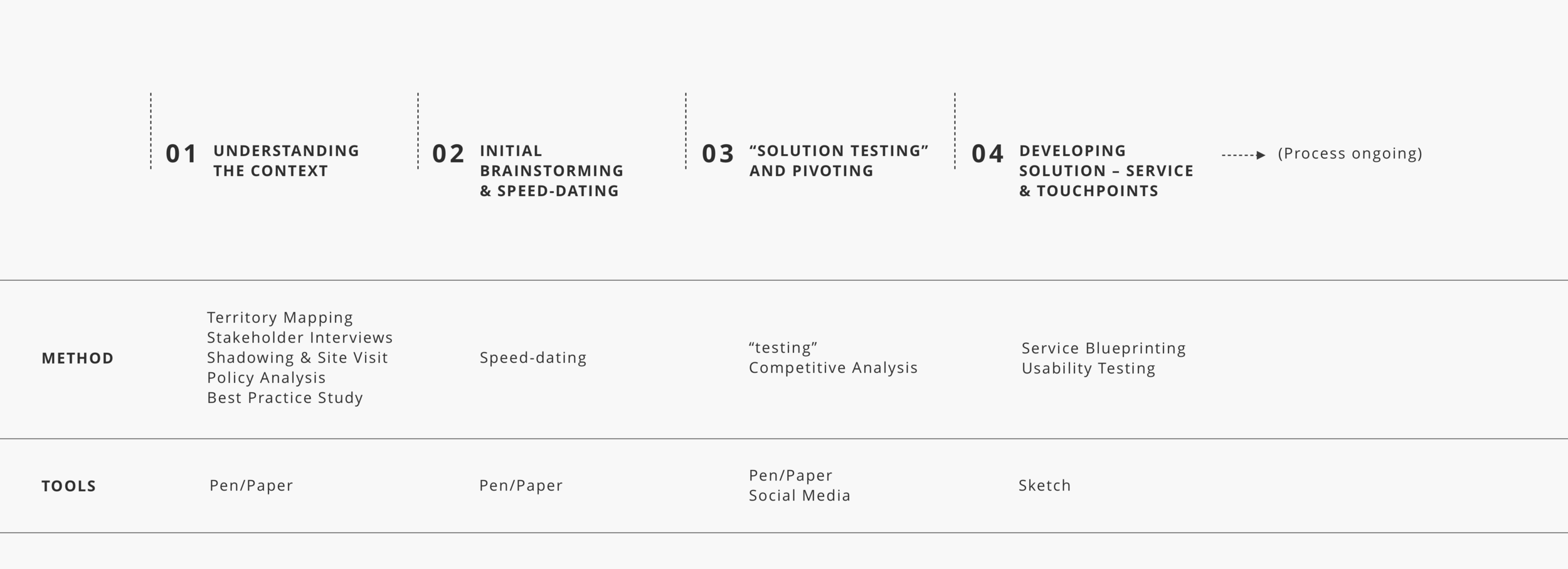Image resolution: width=1568 pixels, height=569 pixels.
Task: Click Social Media in the tools row
Action: click(800, 496)
